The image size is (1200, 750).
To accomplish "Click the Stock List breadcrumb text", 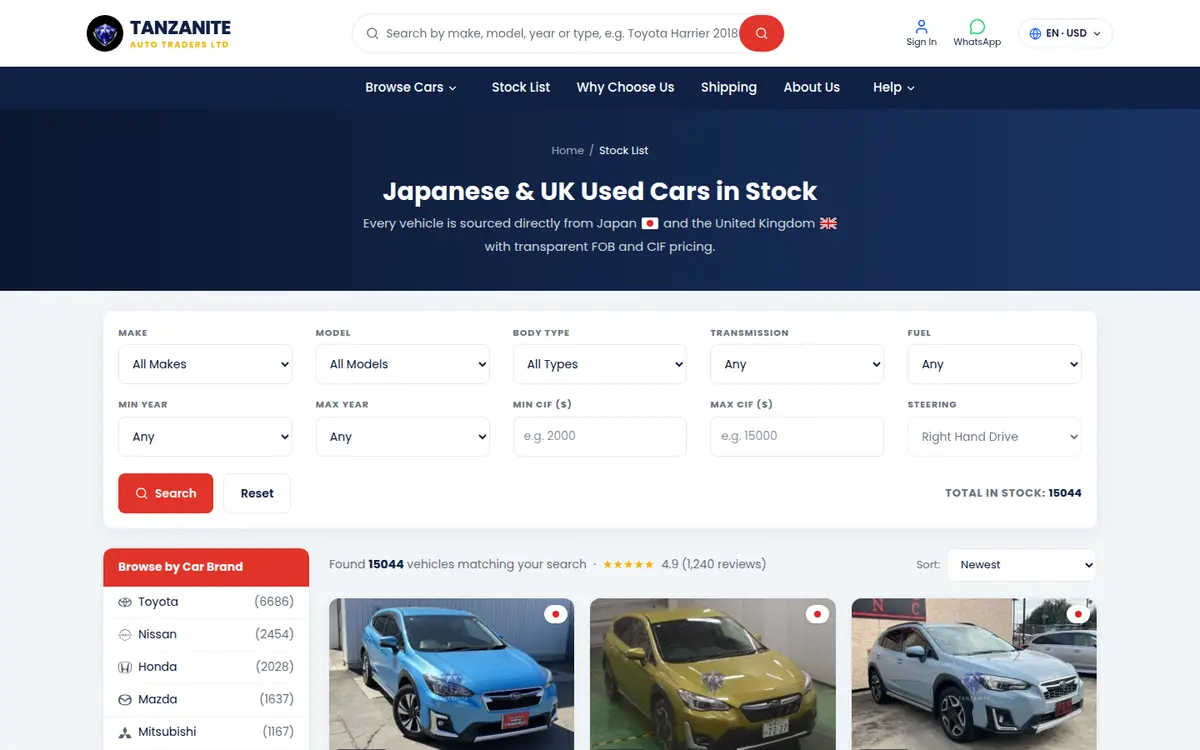I will [x=624, y=150].
